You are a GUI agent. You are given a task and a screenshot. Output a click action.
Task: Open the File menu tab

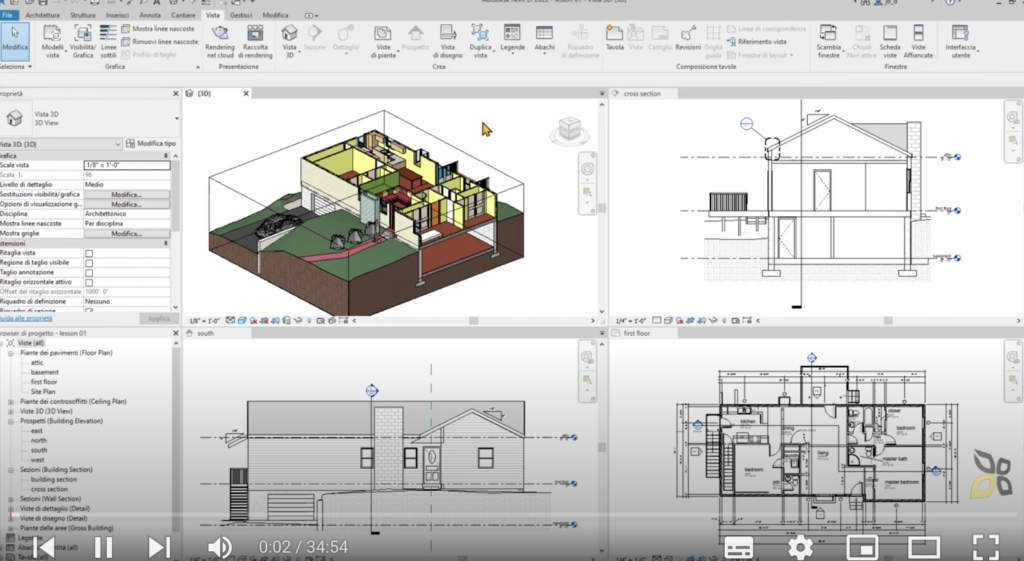click(x=8, y=14)
